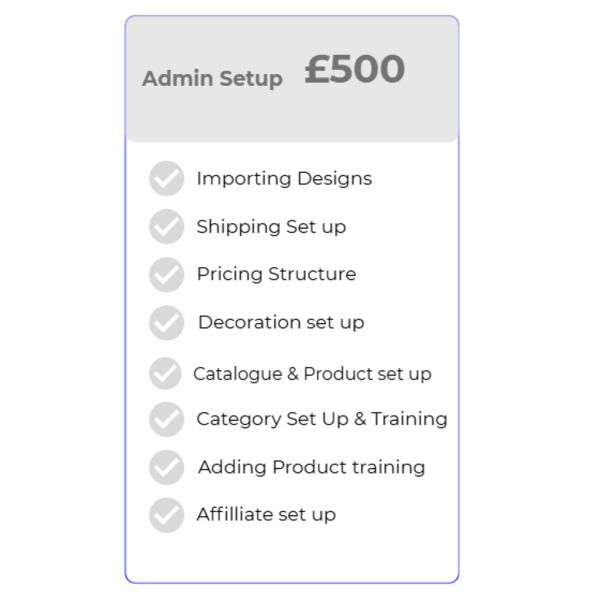
Task: Select the Importing Designs text
Action: [284, 178]
